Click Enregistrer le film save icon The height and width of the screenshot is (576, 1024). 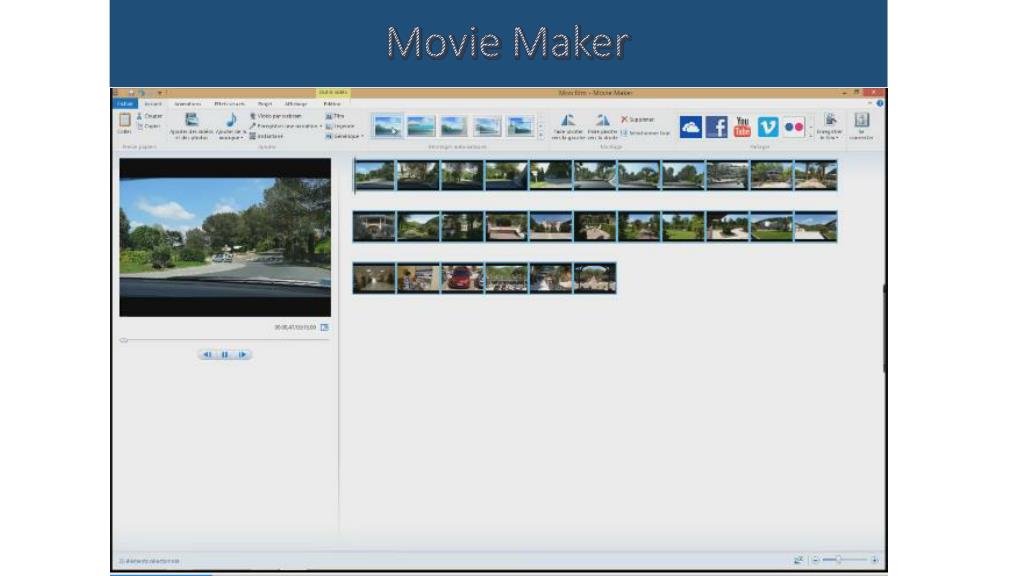(x=830, y=120)
